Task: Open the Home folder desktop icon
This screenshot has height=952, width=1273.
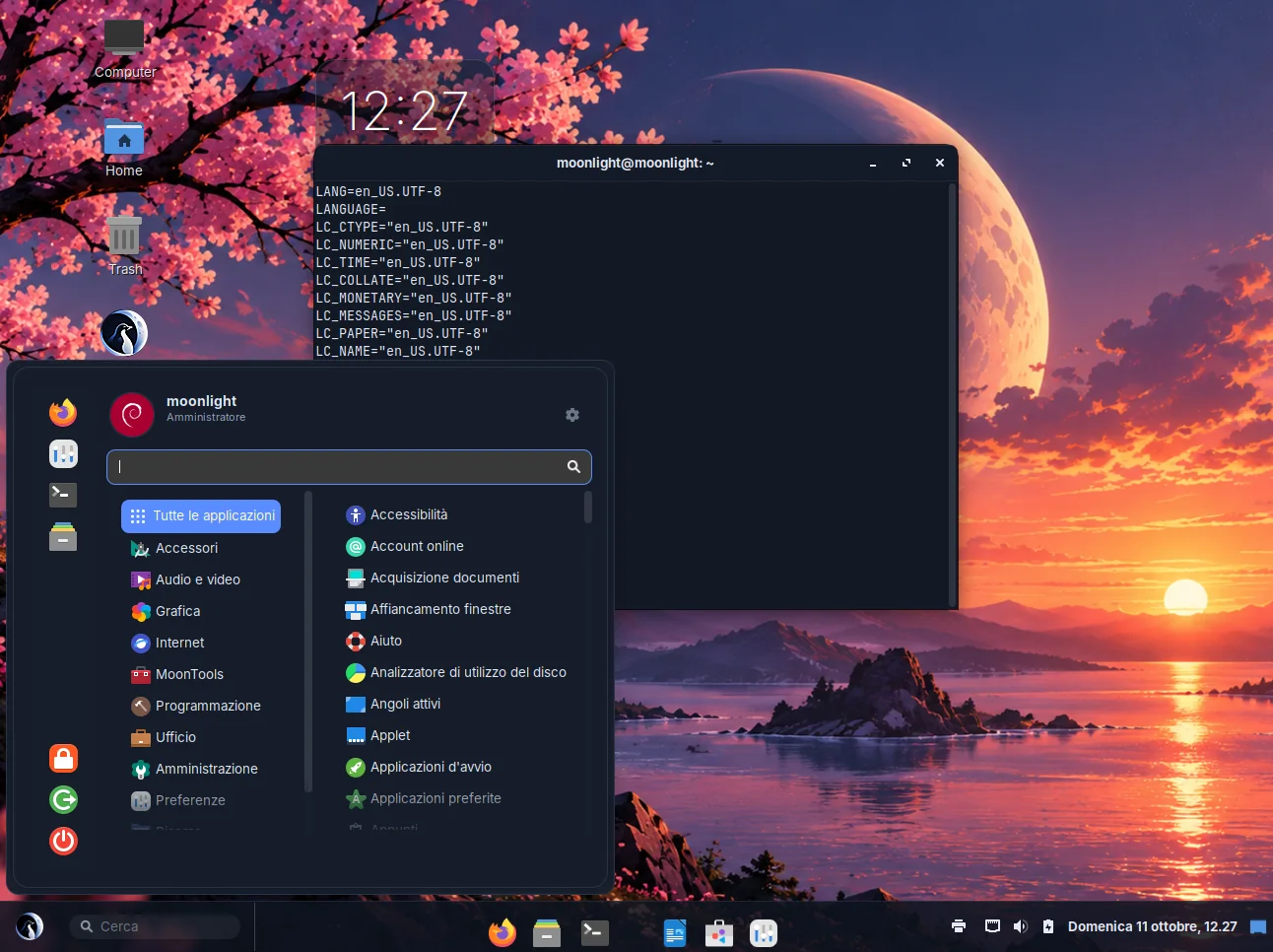Action: (x=124, y=148)
